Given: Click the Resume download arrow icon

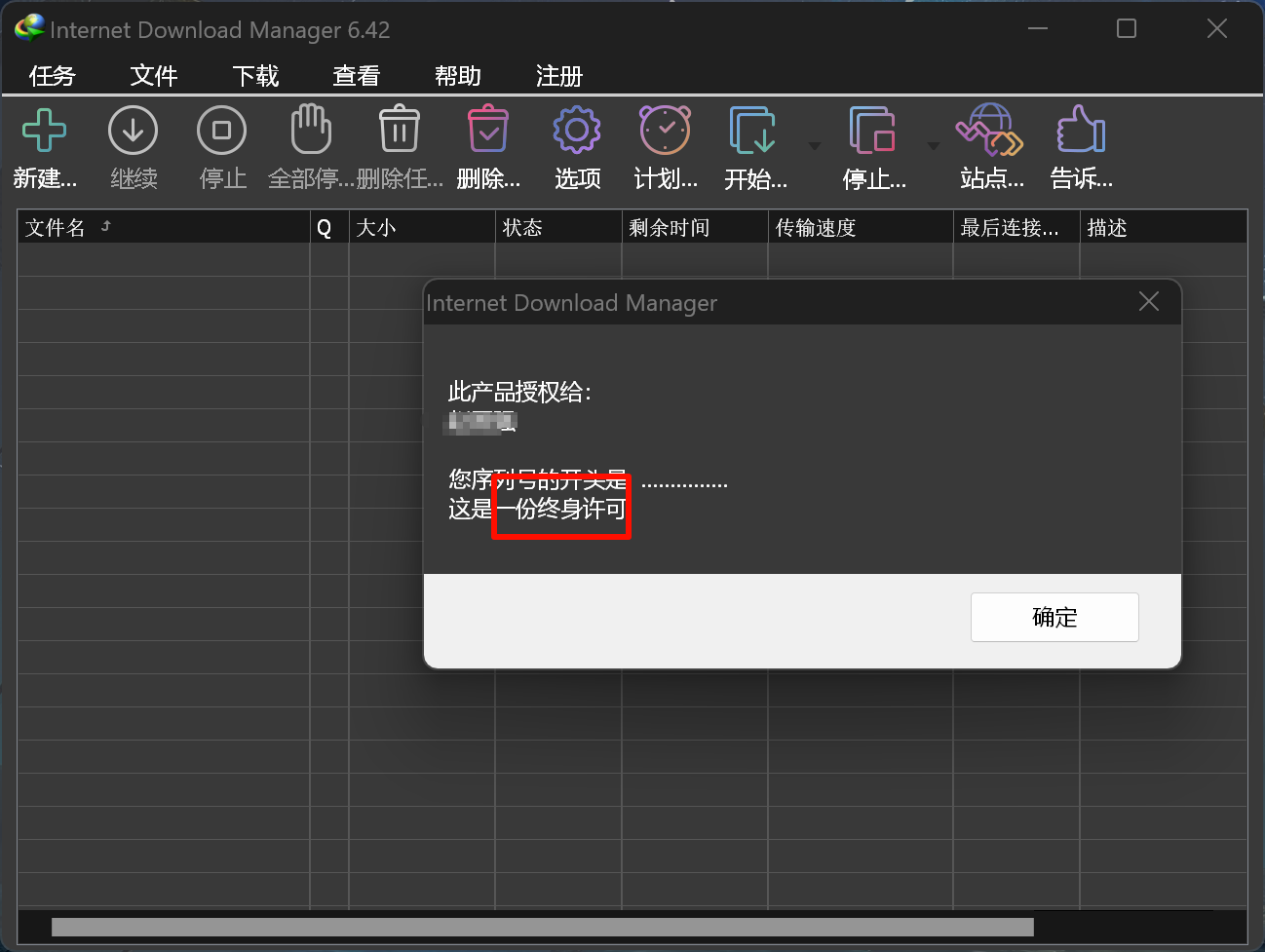Looking at the screenshot, I should coord(134,131).
